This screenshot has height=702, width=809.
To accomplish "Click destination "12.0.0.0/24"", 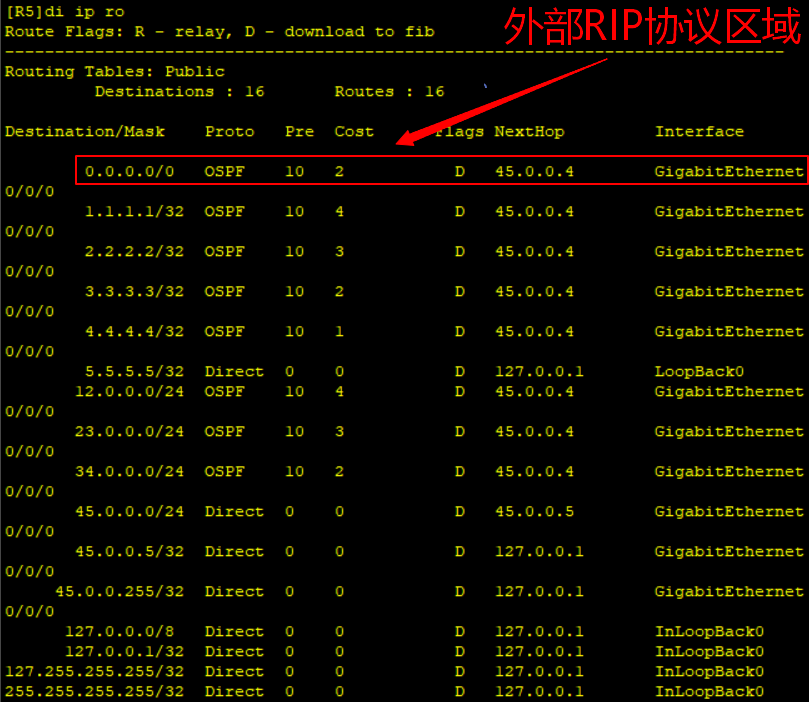I will click(x=130, y=392).
